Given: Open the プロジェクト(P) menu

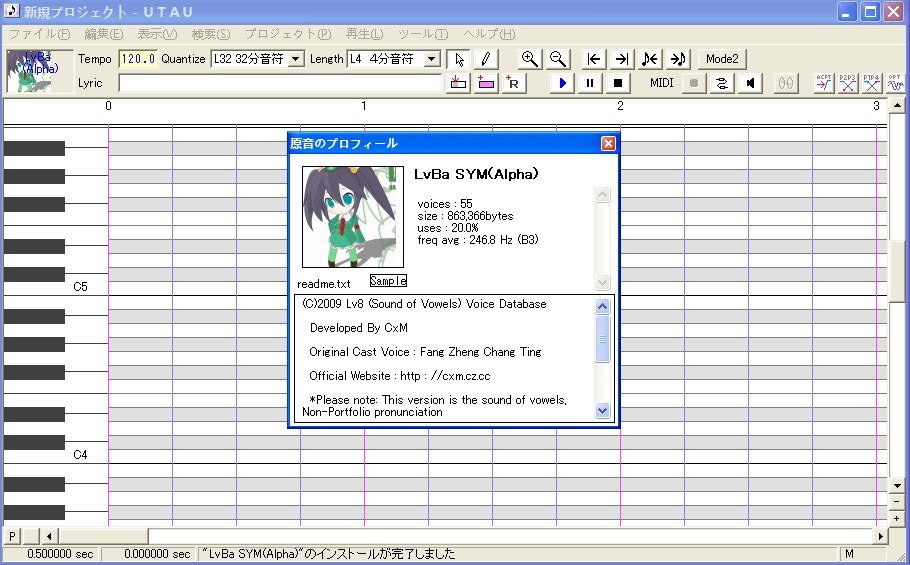Looking at the screenshot, I should click(288, 34).
